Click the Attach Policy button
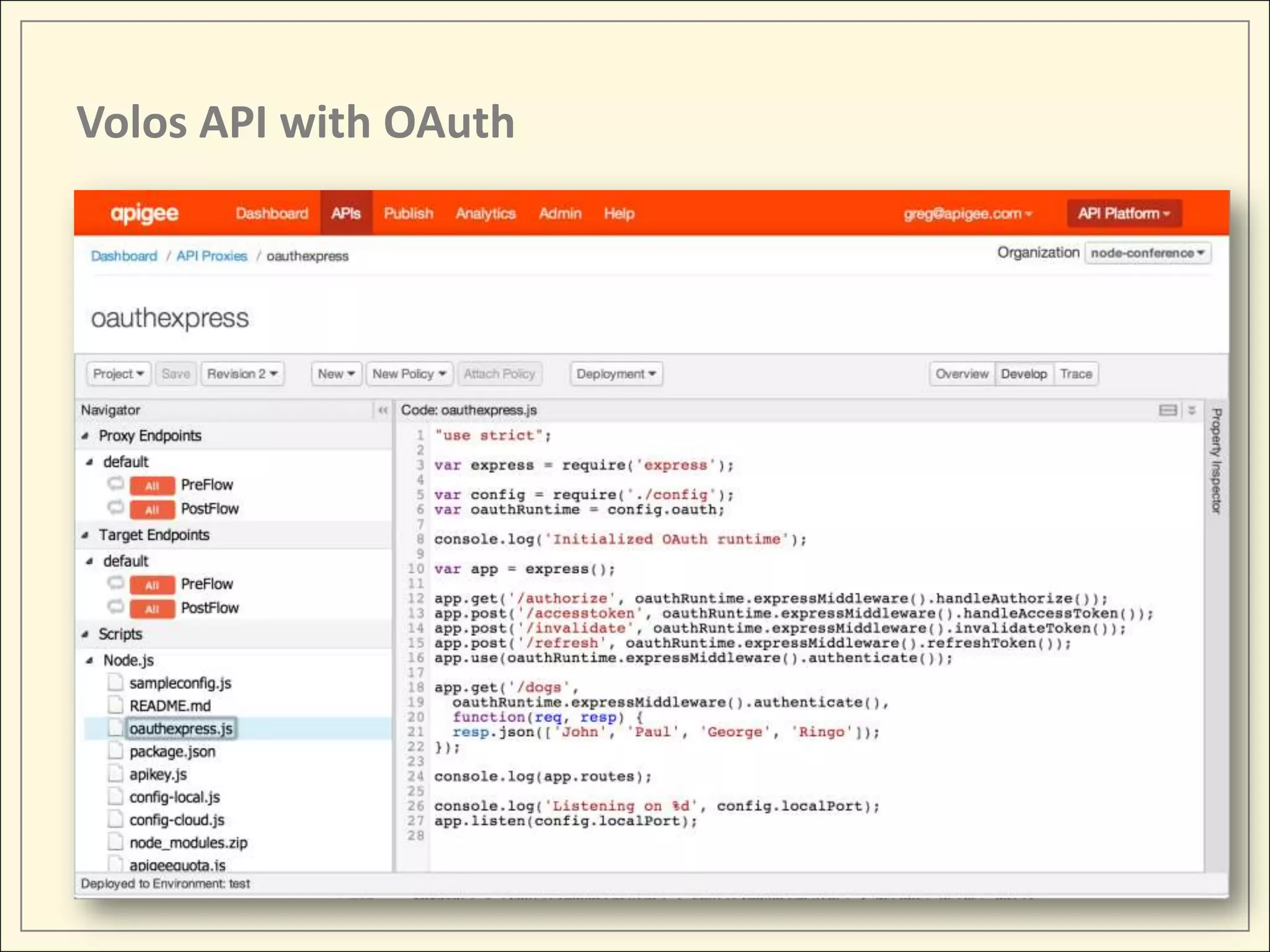 point(499,374)
